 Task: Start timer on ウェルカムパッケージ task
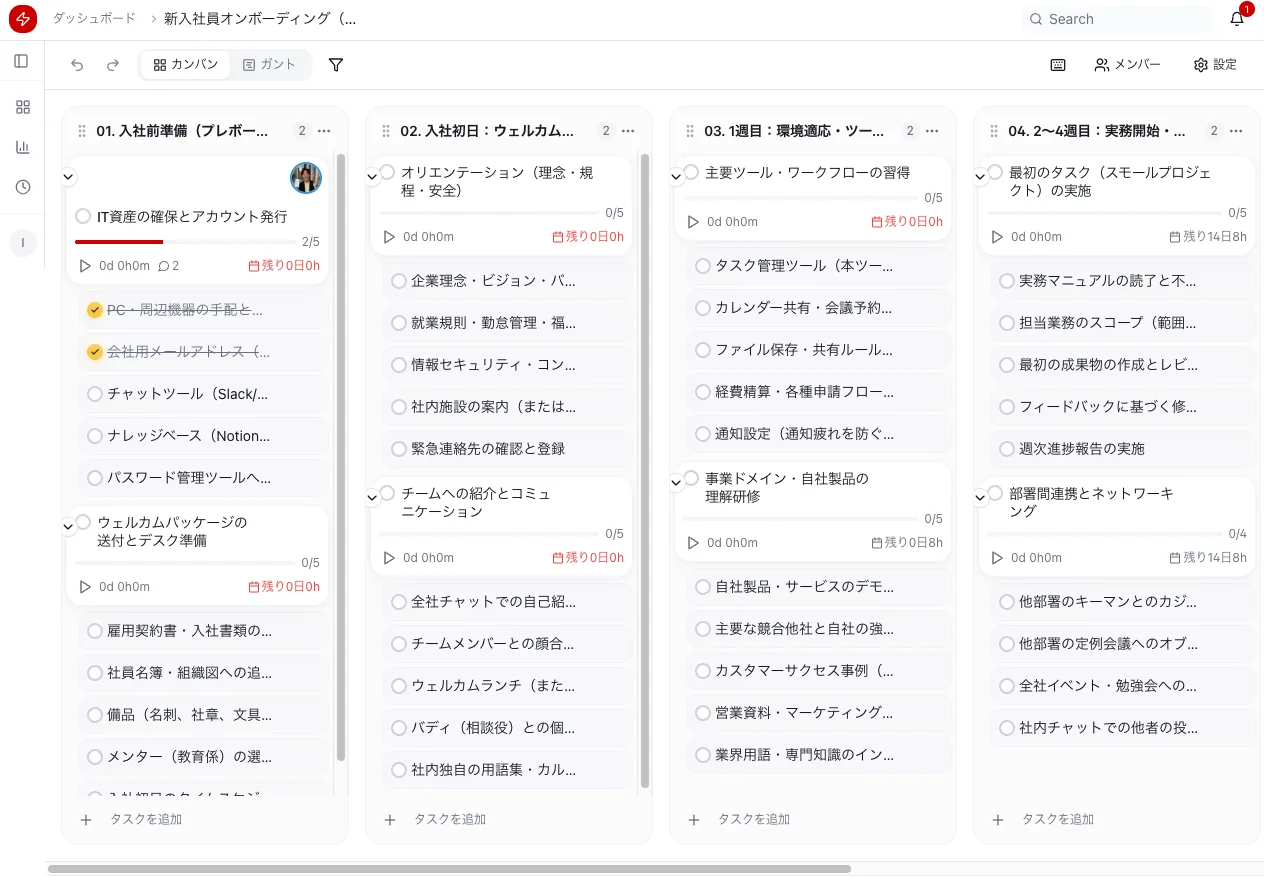pos(85,587)
